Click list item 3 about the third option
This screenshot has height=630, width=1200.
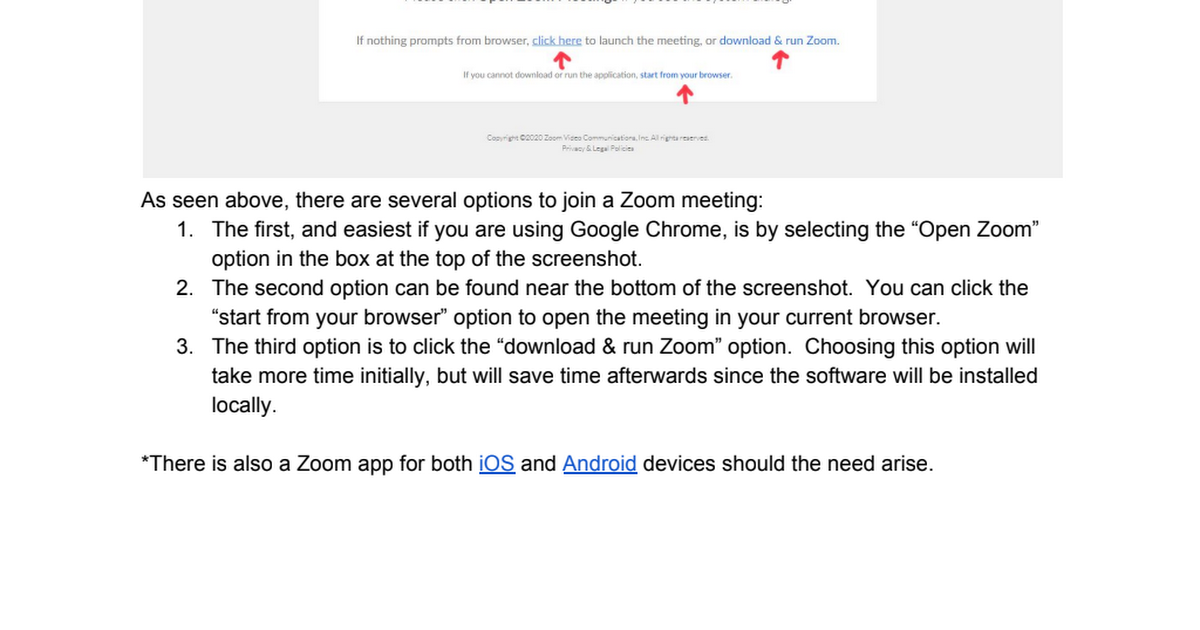pyautogui.click(x=607, y=376)
